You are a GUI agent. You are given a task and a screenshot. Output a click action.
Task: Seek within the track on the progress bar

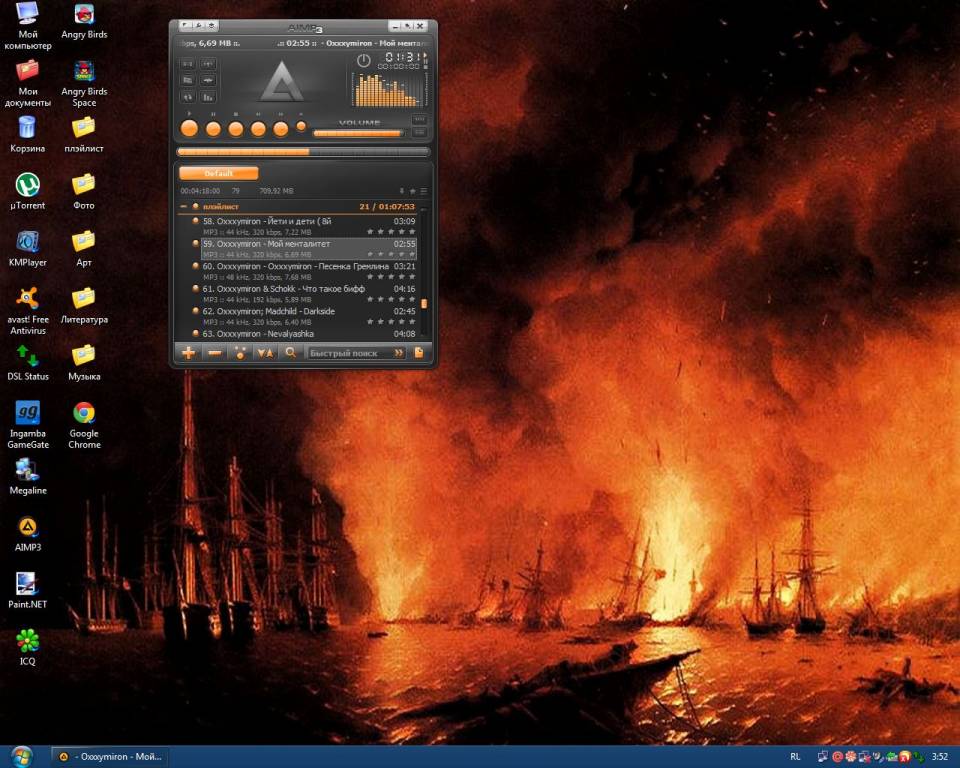[x=303, y=151]
